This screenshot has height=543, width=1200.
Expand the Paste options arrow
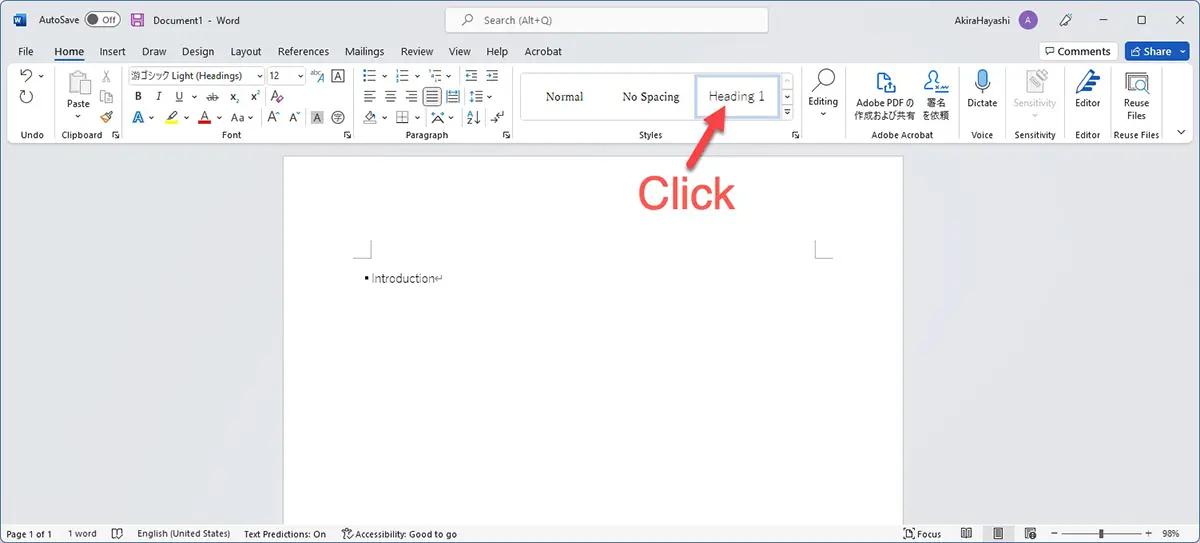[78, 115]
